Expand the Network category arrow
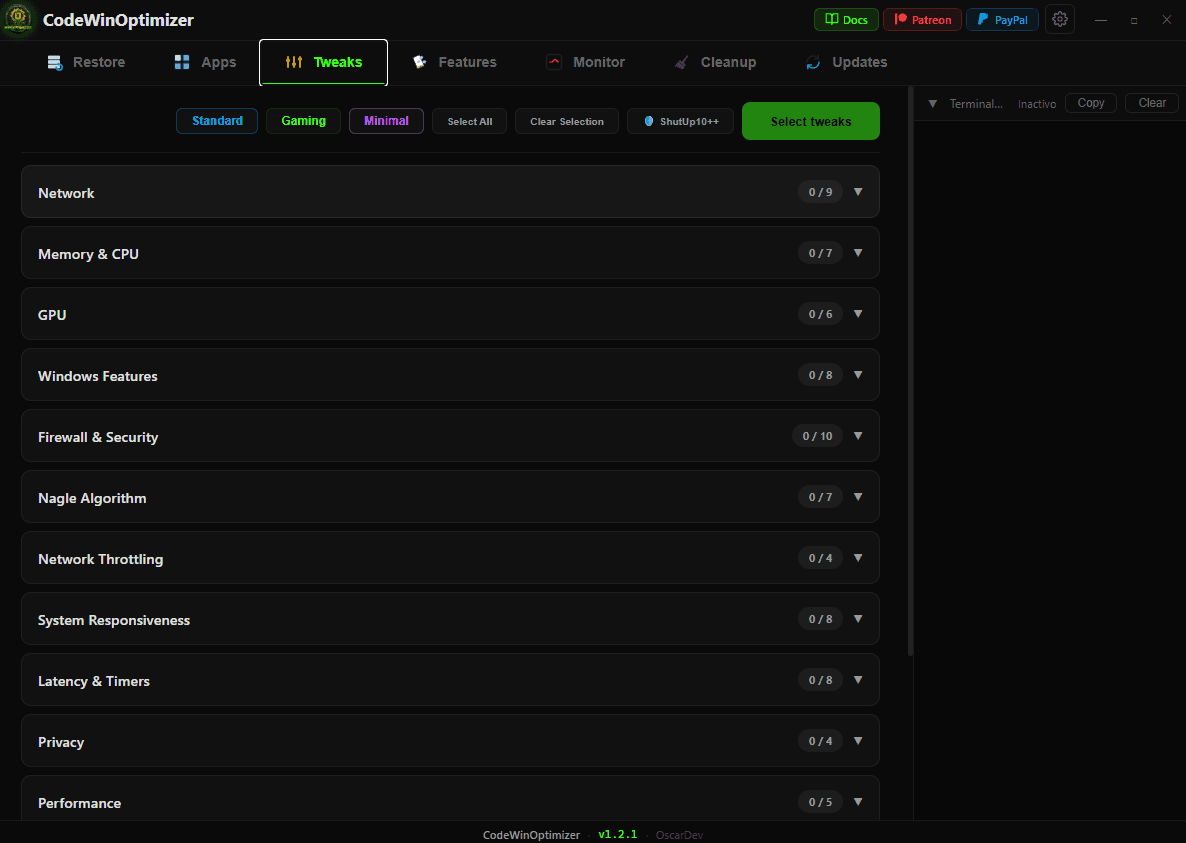The image size is (1186, 843). tap(858, 192)
